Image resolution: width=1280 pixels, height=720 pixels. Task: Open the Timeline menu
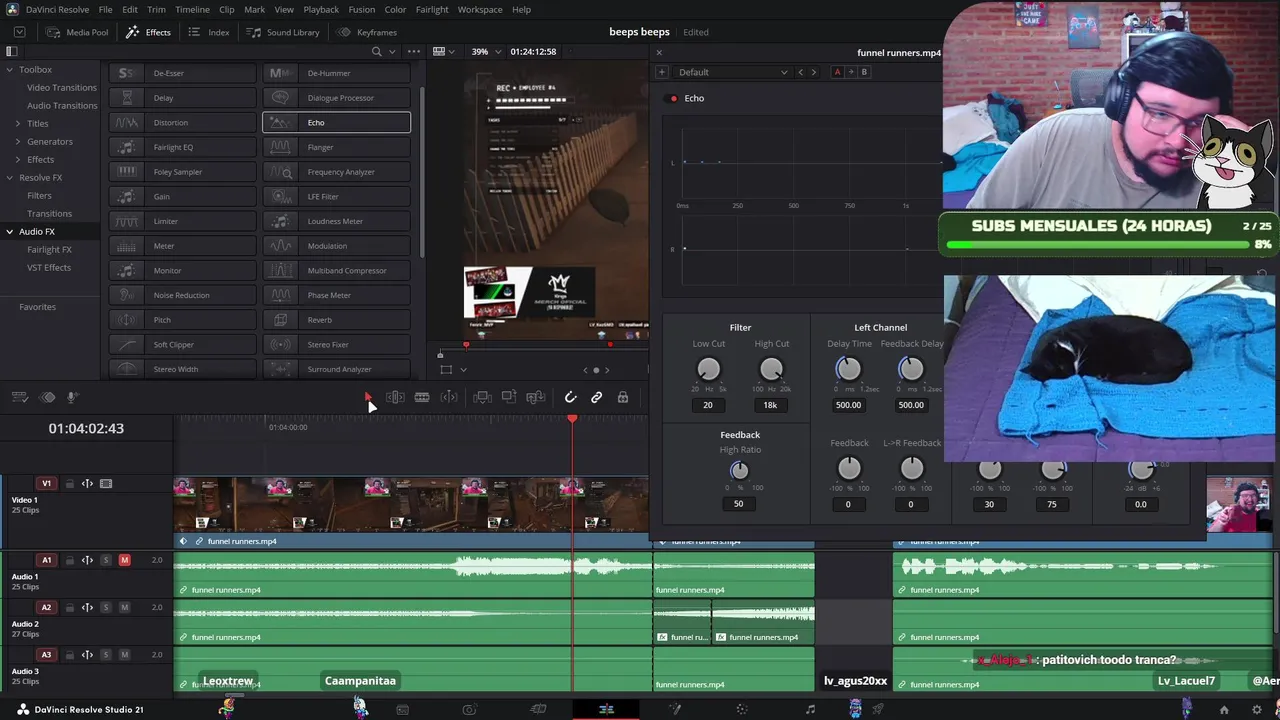(x=192, y=10)
